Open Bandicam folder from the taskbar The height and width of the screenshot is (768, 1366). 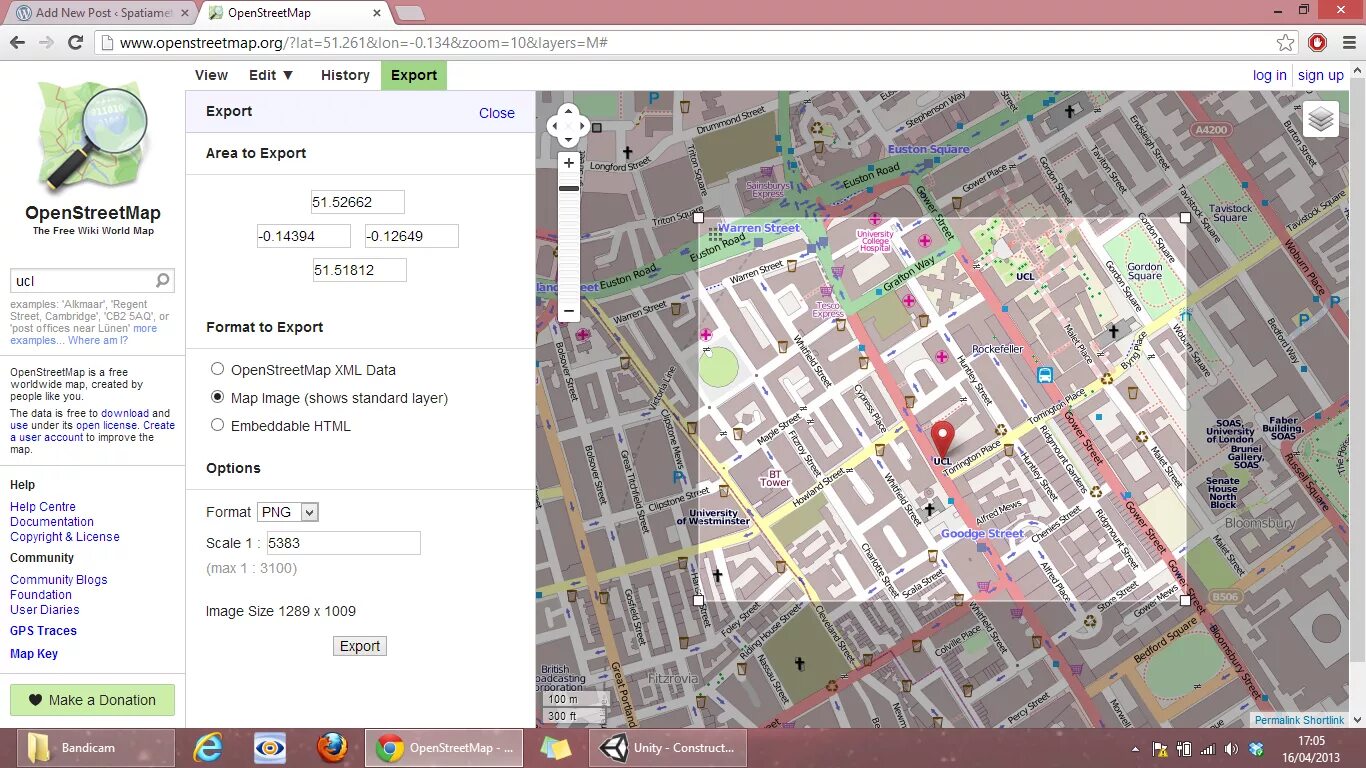click(x=95, y=748)
